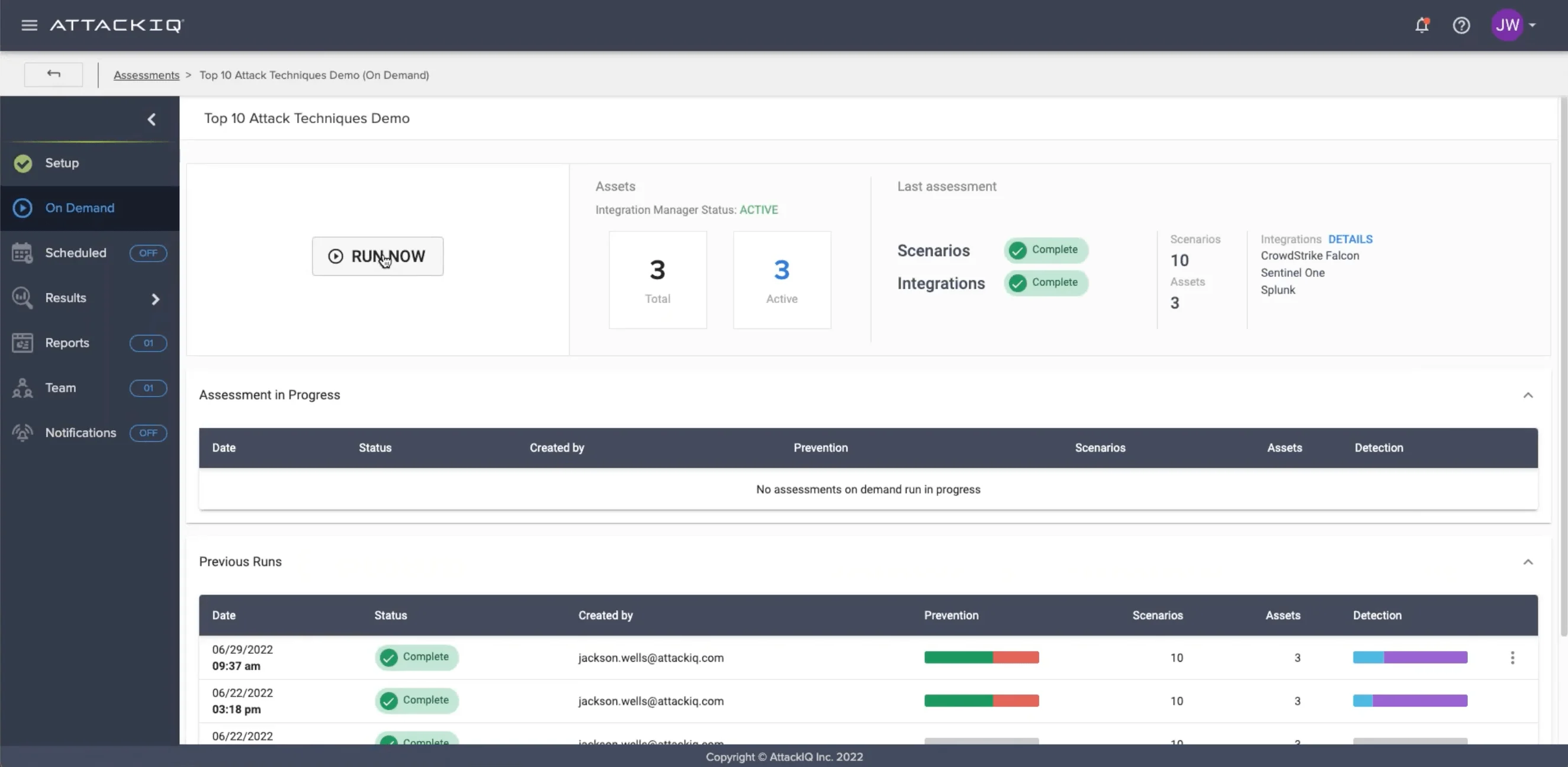Image resolution: width=1568 pixels, height=767 pixels.
Task: Go back using the arrow button
Action: (53, 74)
